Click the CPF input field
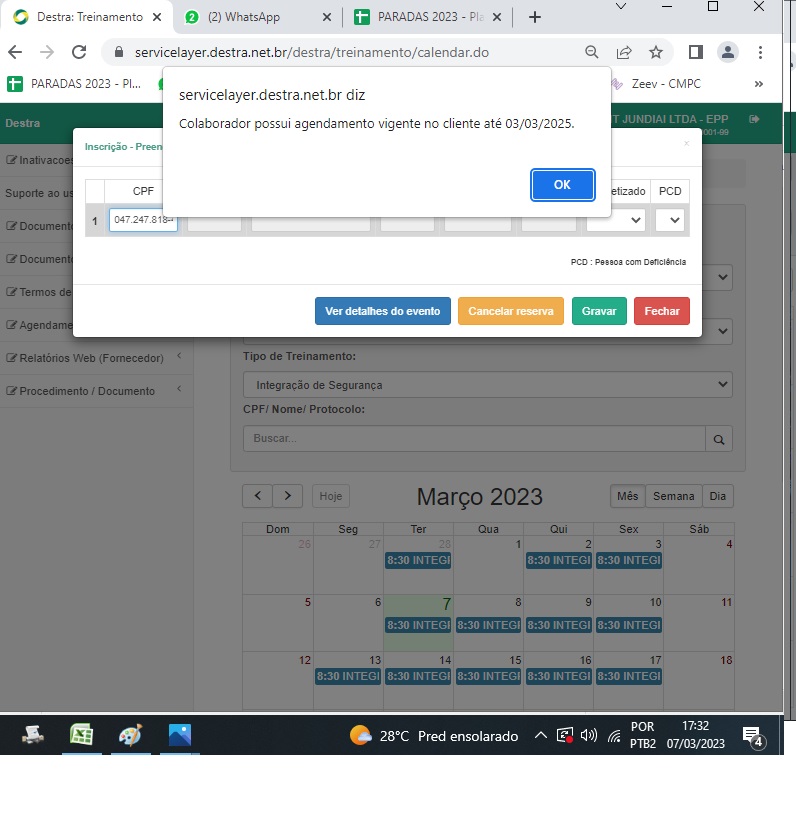The image size is (796, 840). (x=143, y=220)
